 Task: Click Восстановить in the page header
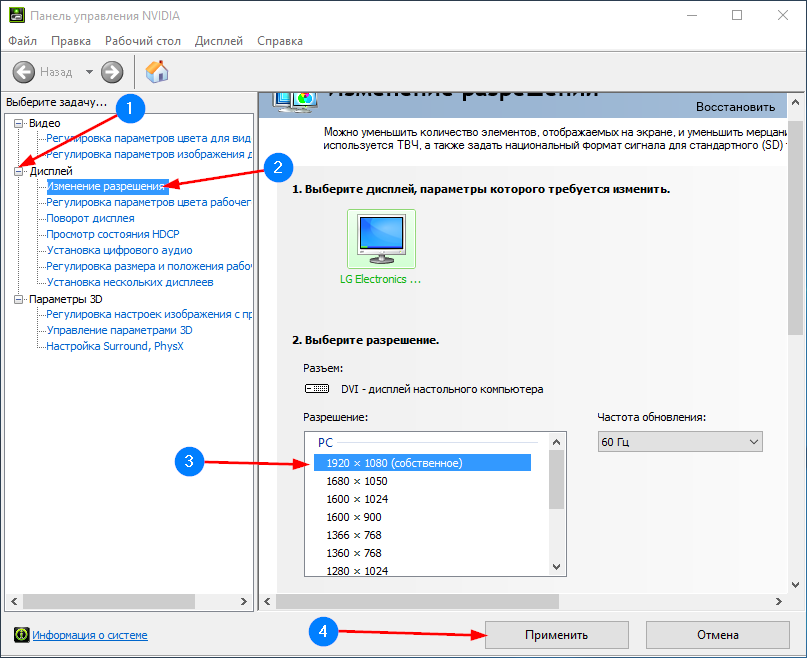735,107
